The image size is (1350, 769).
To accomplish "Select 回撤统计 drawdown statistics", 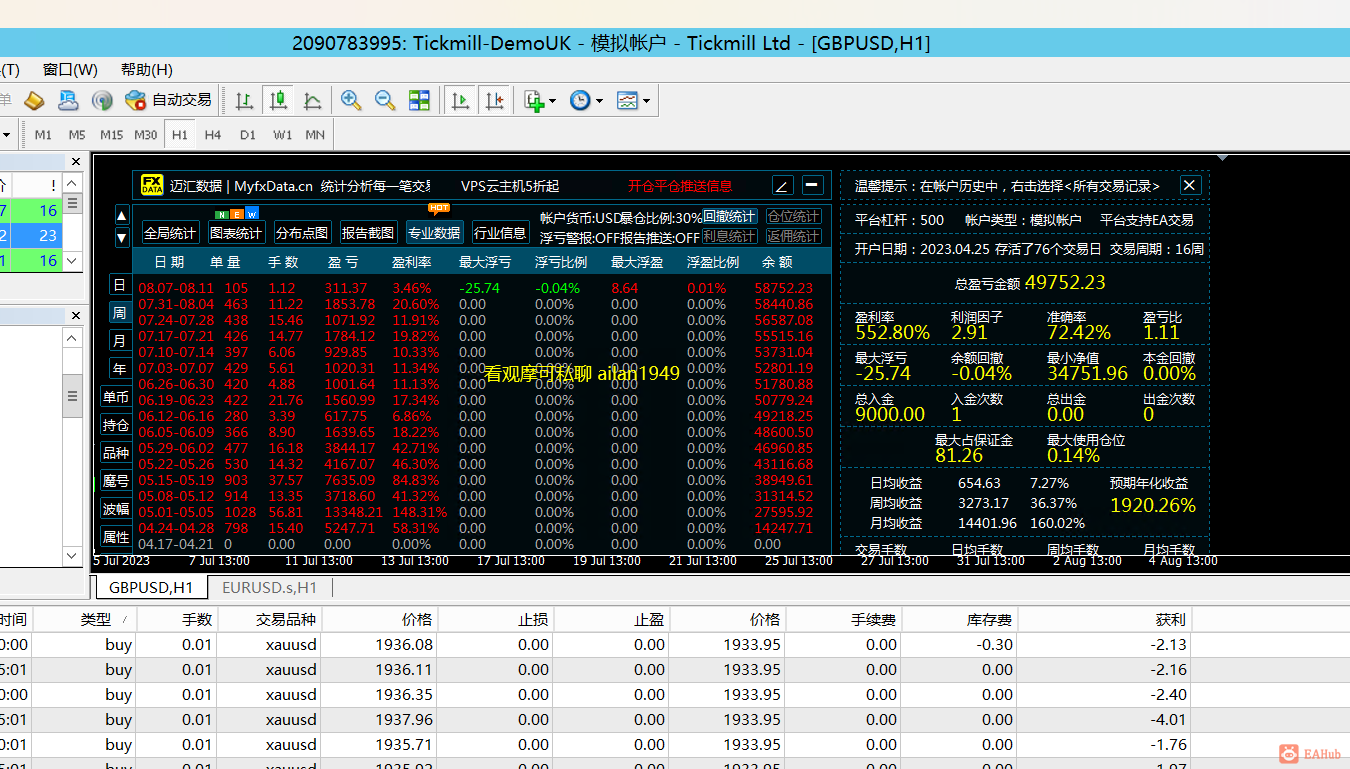I will 730,216.
